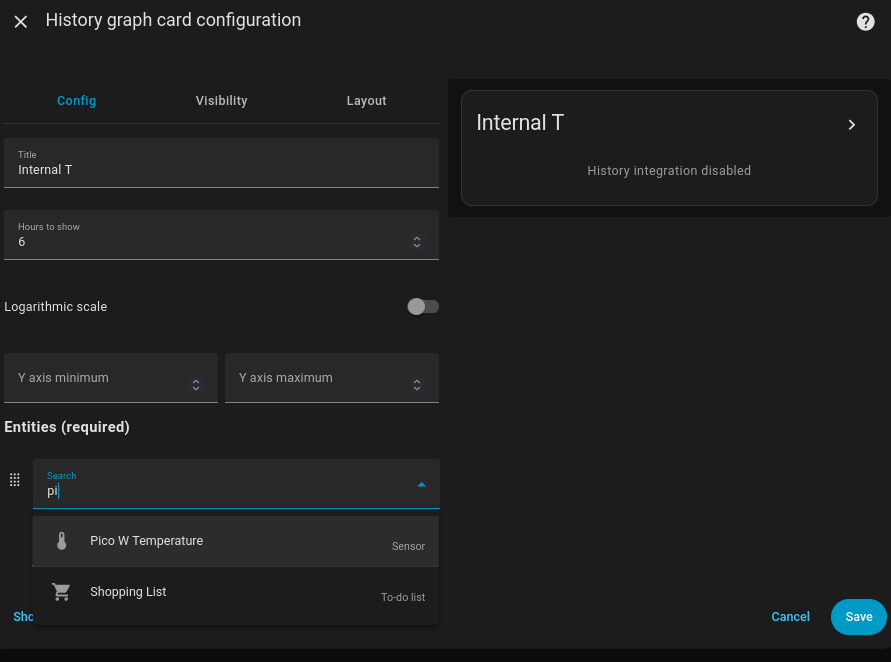
Task: Toggle the Logarithmic scale switch
Action: 423,307
